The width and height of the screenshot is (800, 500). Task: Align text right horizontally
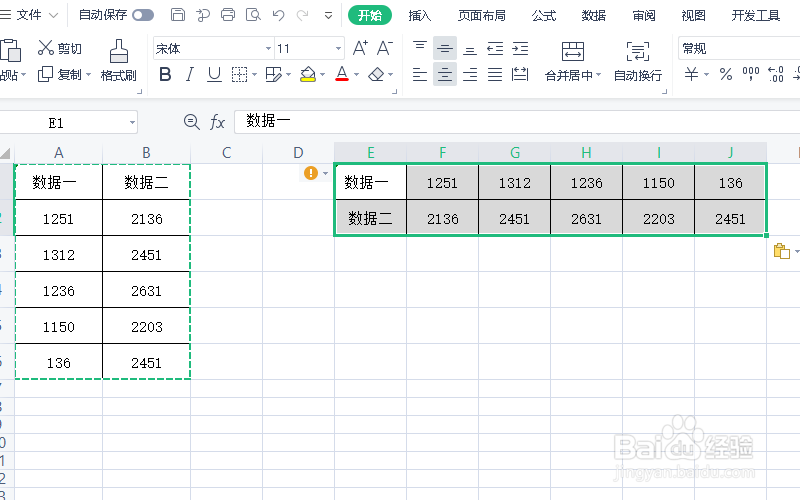470,74
